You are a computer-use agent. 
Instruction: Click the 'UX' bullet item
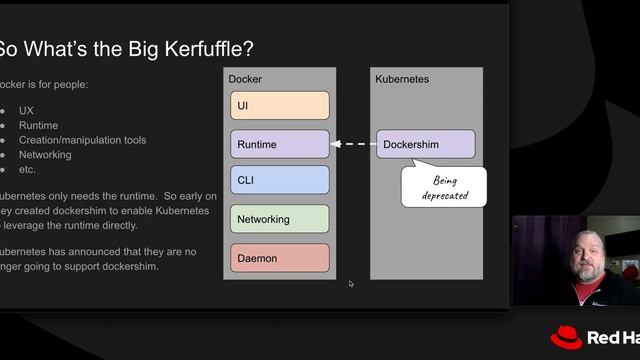click(26, 111)
